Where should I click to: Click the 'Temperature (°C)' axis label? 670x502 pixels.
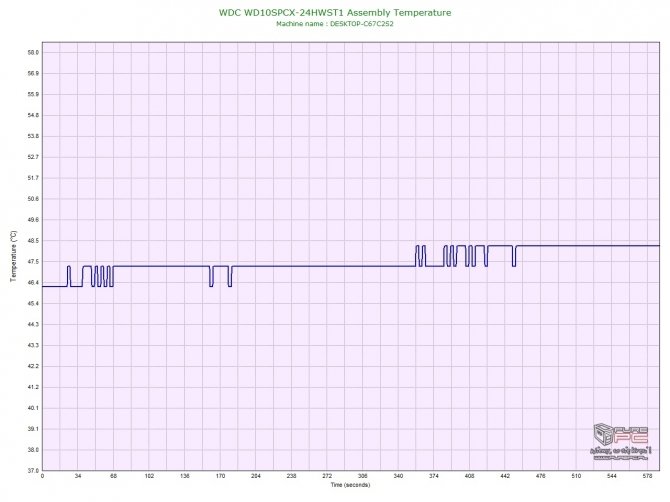pos(14,256)
